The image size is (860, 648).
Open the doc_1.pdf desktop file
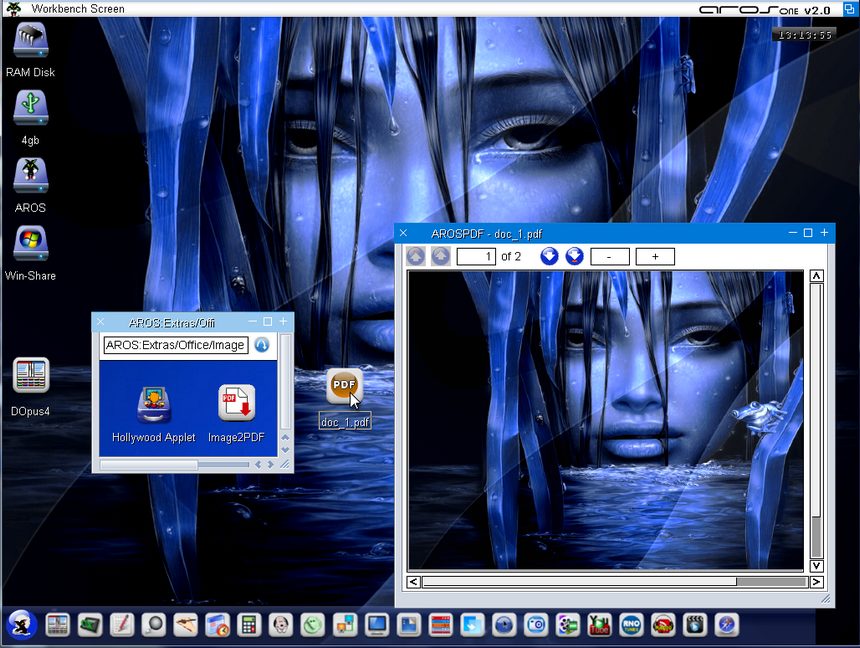point(344,387)
